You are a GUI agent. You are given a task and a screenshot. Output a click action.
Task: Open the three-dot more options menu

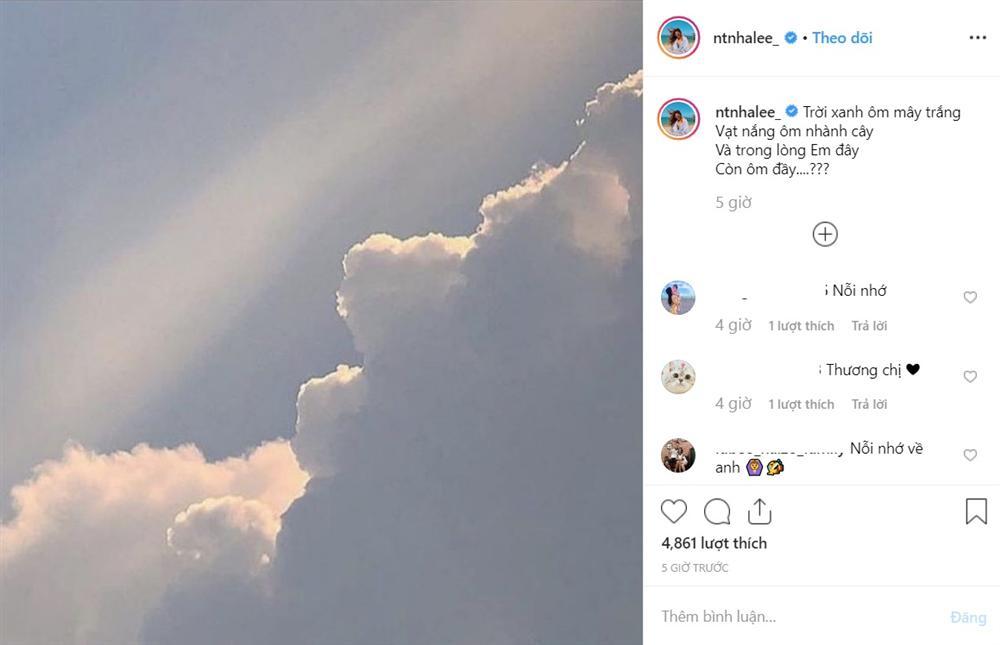[977, 38]
